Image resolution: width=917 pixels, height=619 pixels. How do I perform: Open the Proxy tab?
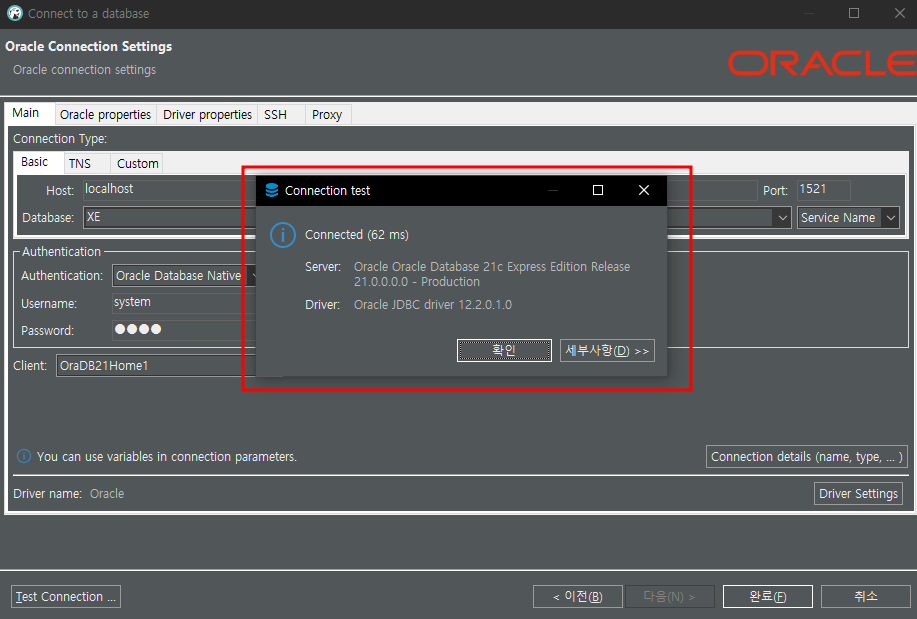[x=327, y=115]
